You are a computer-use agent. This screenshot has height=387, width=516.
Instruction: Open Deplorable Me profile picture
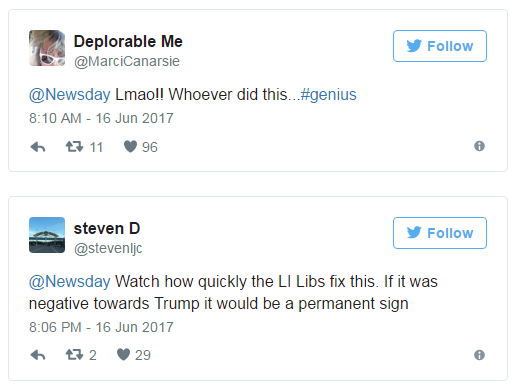click(x=47, y=48)
